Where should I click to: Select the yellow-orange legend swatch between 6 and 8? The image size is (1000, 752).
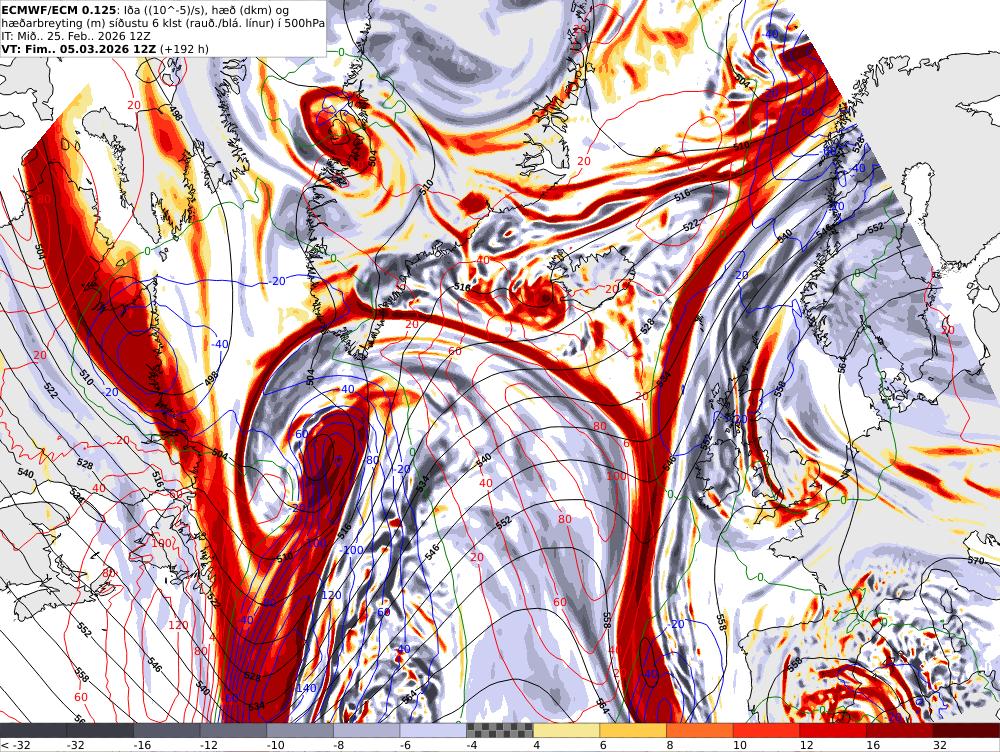pyautogui.click(x=633, y=731)
